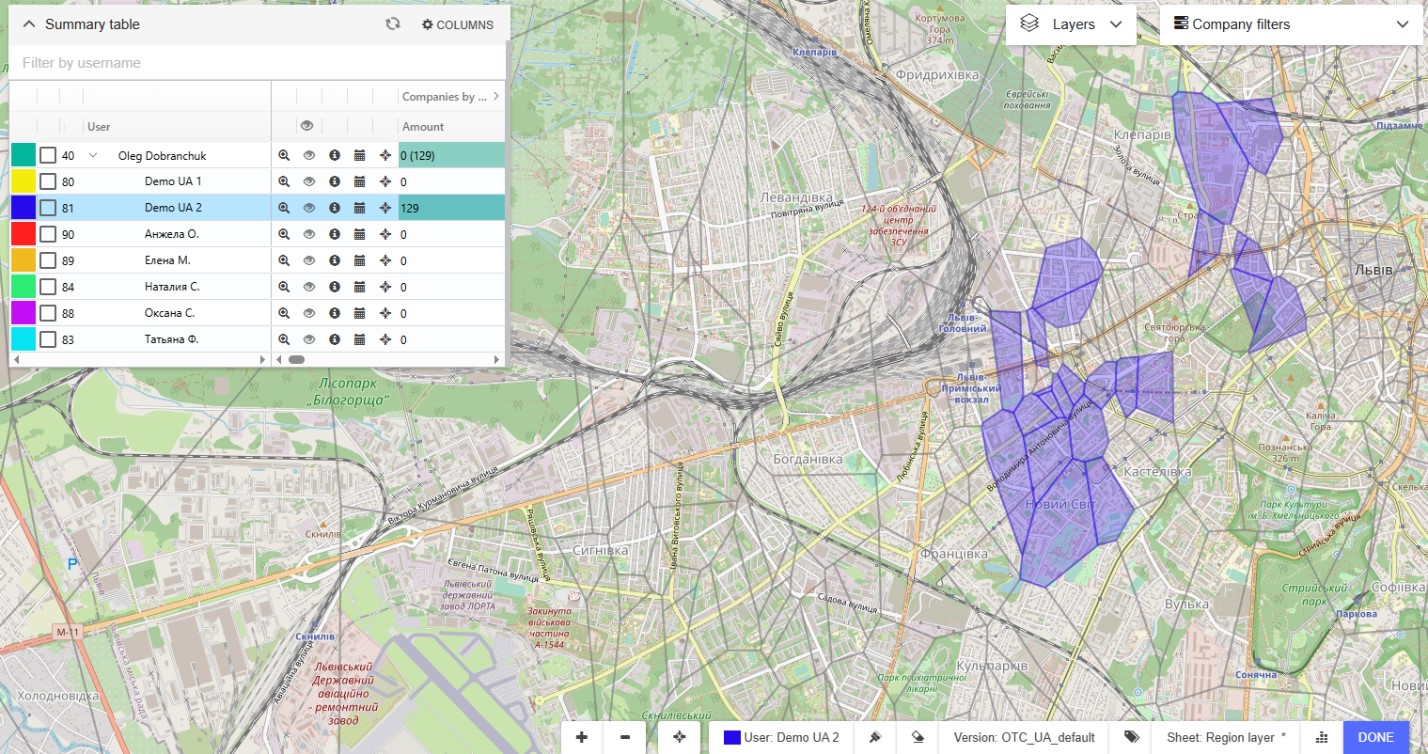This screenshot has width=1428, height=754.
Task: Open info for Oleg Dobranchuk row
Action: 334,156
